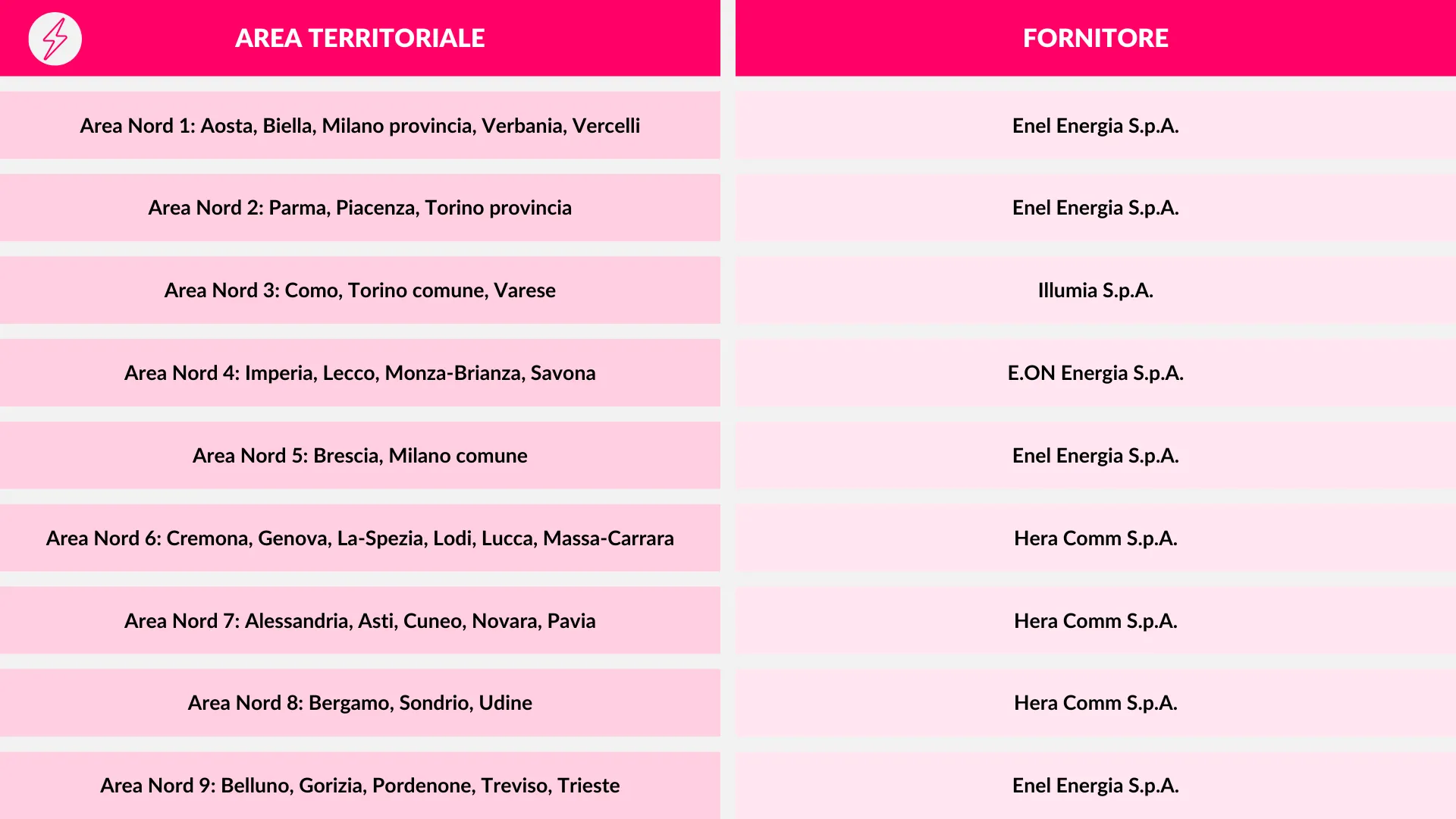Viewport: 1456px width, 819px height.
Task: Click Hera Comm supplier for Area Nord 6
Action: tap(1095, 538)
